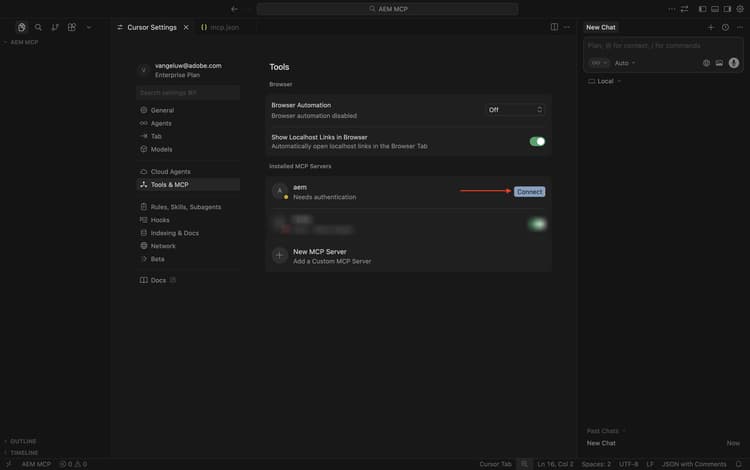The width and height of the screenshot is (750, 470).
Task: Click Cursor Tab in status bar
Action: 495,464
